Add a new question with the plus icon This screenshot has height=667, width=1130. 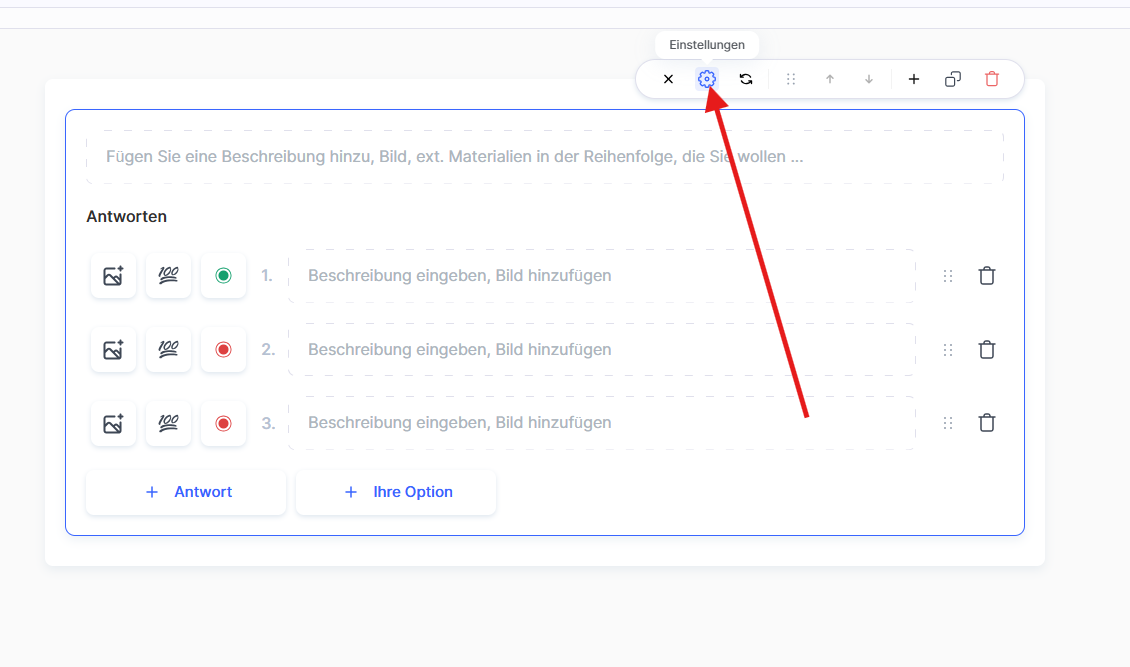click(x=913, y=79)
